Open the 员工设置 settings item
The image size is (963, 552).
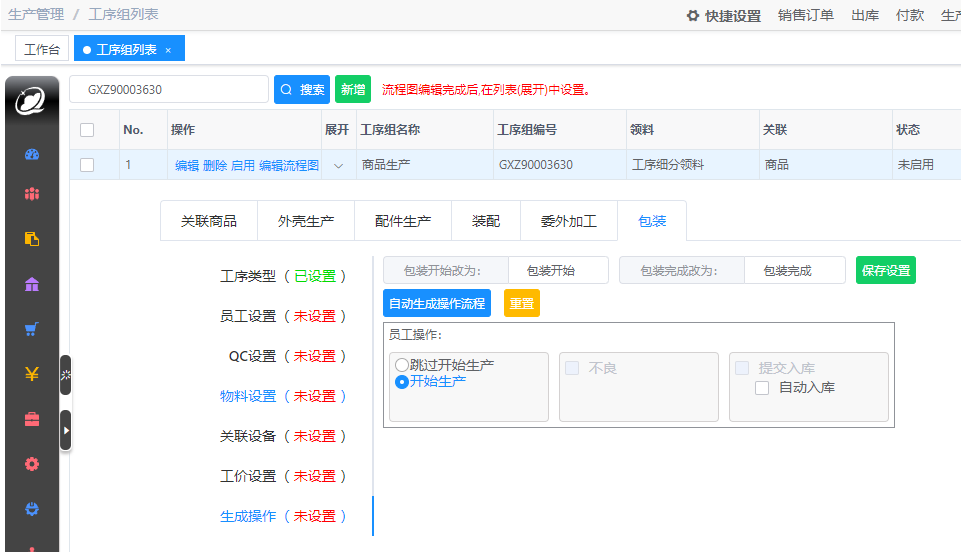(x=283, y=316)
